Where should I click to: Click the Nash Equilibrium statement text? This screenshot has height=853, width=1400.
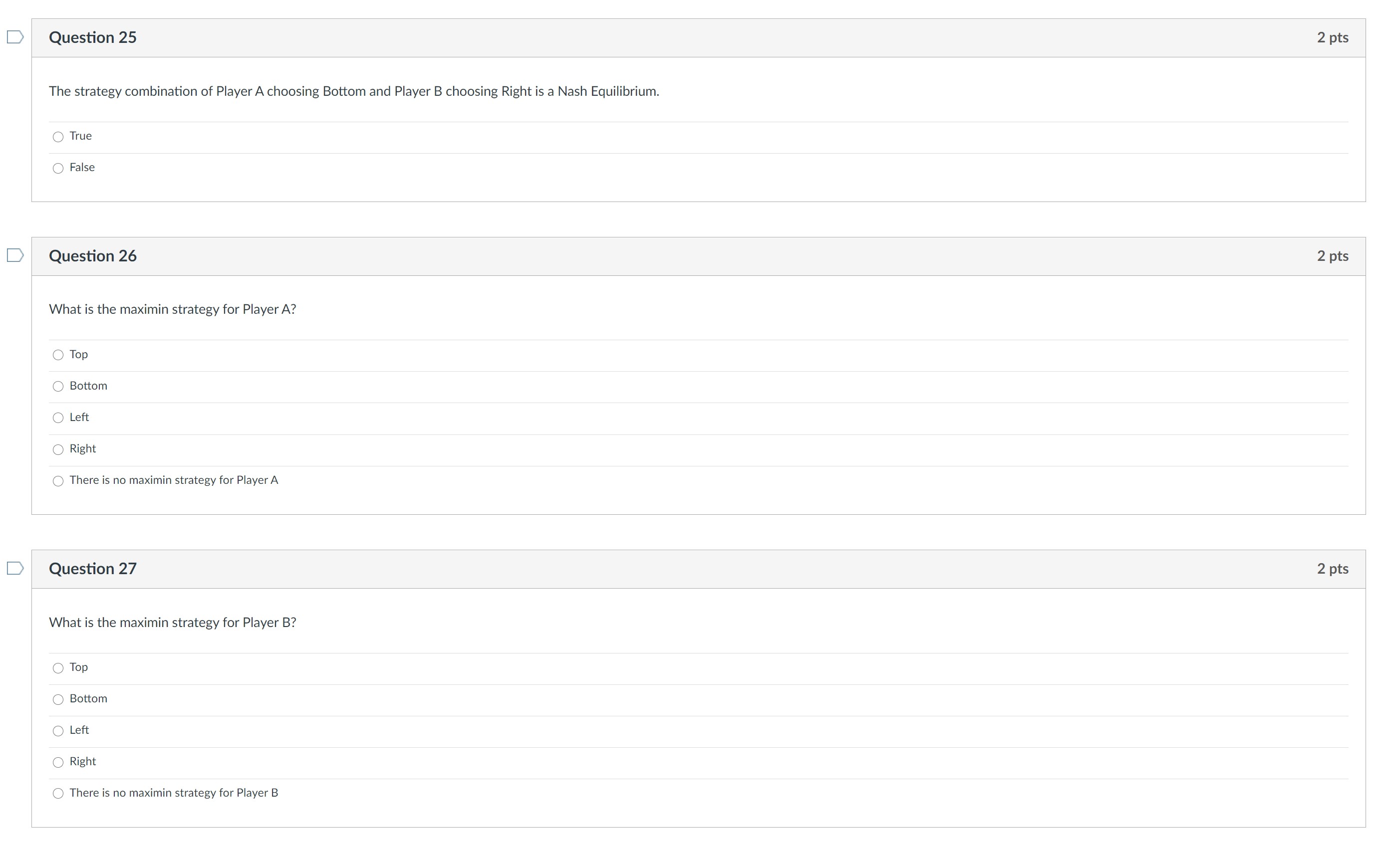point(353,91)
